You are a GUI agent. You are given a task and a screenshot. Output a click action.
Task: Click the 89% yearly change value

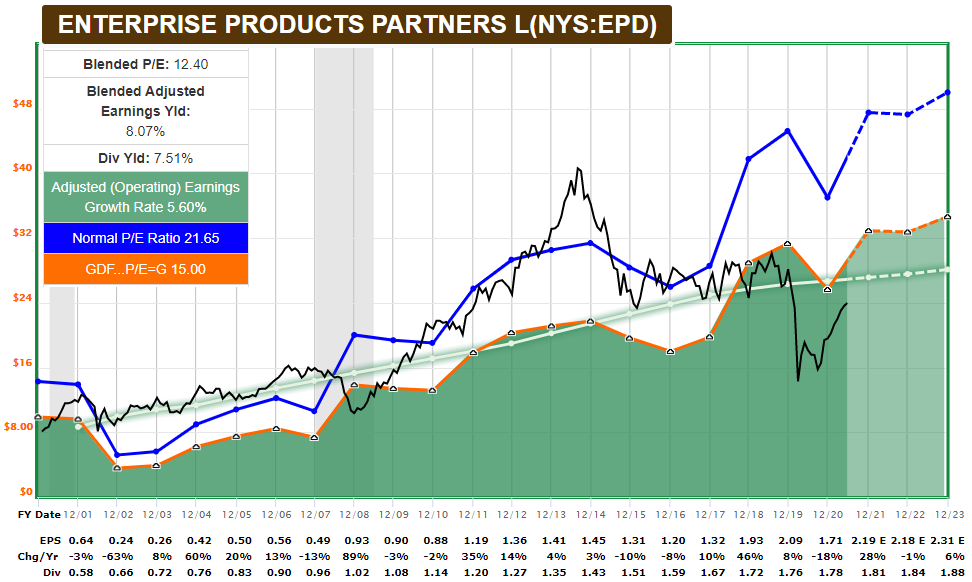(357, 557)
